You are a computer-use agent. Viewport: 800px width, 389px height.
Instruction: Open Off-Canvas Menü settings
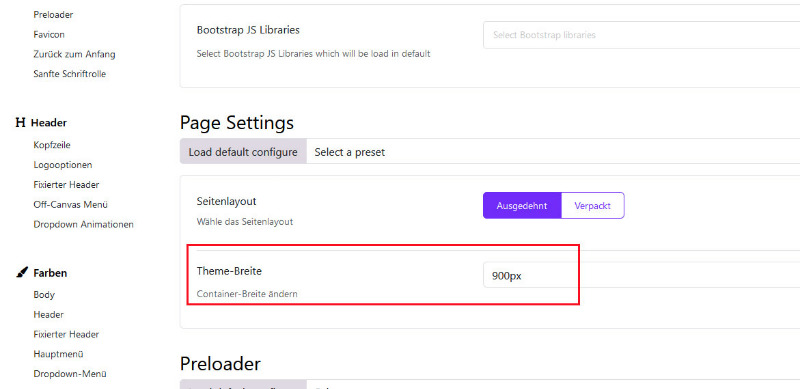pyautogui.click(x=70, y=204)
